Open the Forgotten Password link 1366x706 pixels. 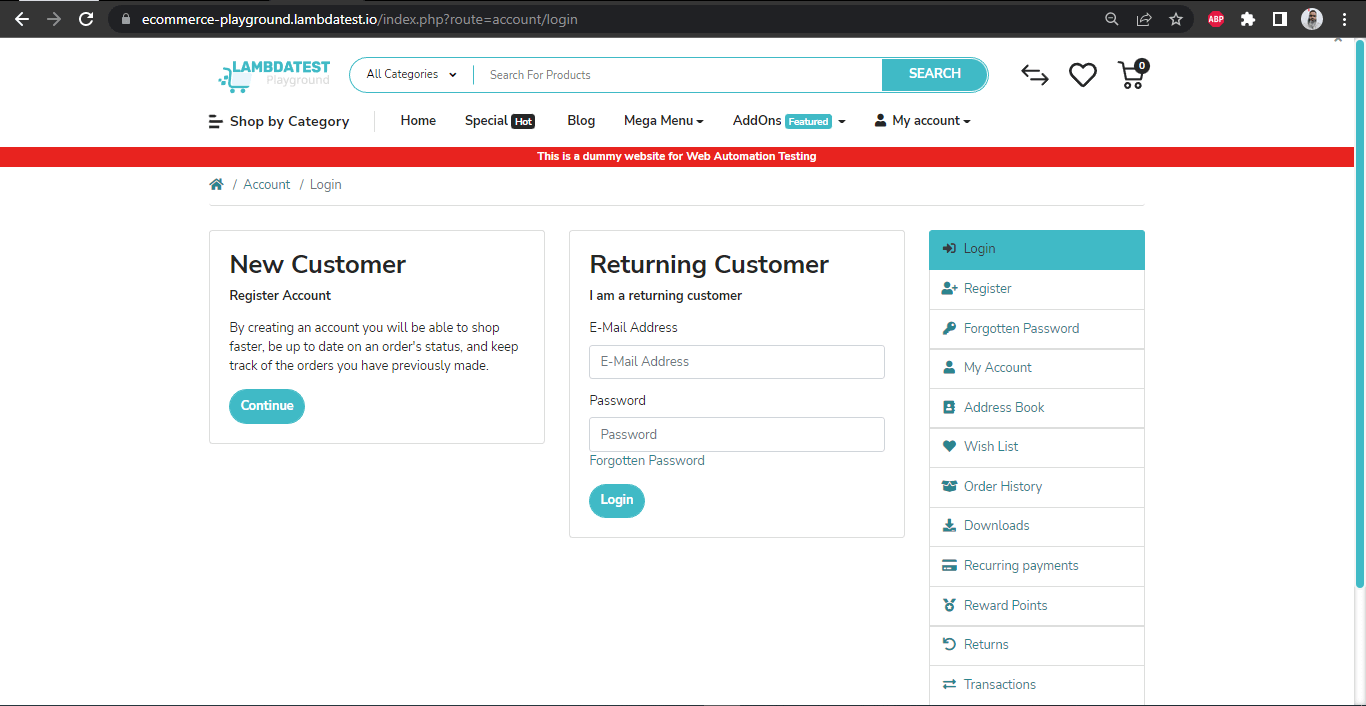(x=647, y=460)
